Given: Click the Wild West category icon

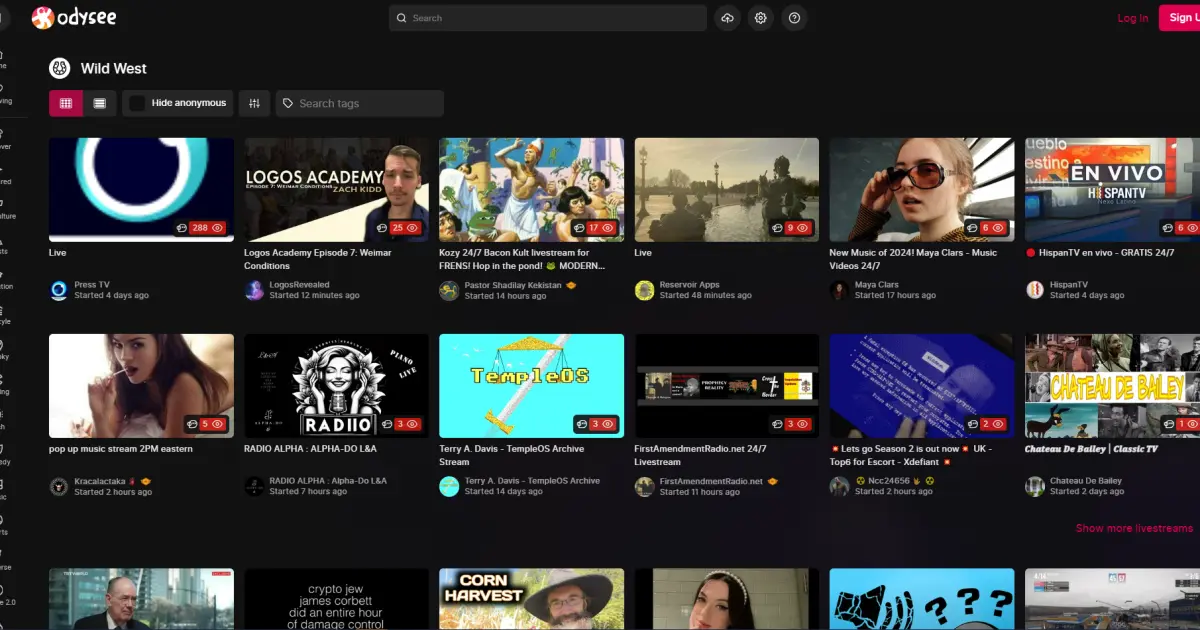Looking at the screenshot, I should pos(60,68).
